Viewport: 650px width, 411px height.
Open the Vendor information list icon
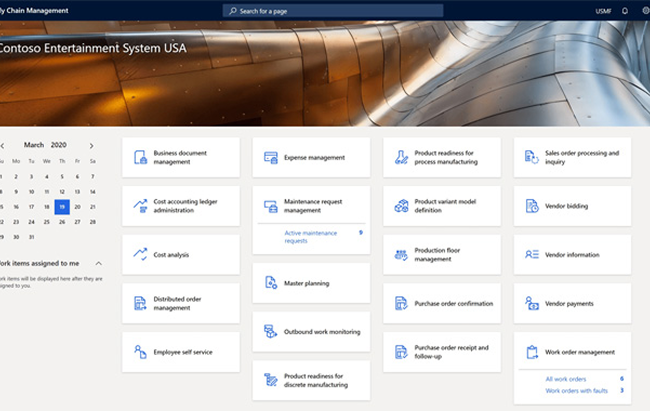tap(532, 254)
